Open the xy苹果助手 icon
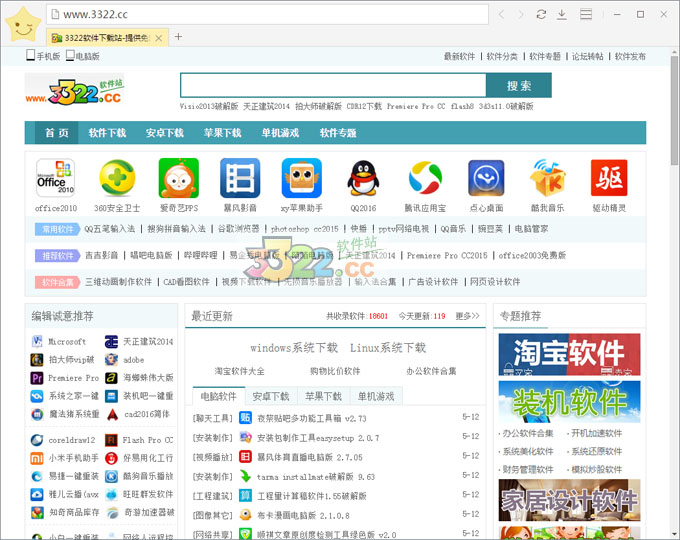Screen dimensions: 680x540 (x=302, y=178)
